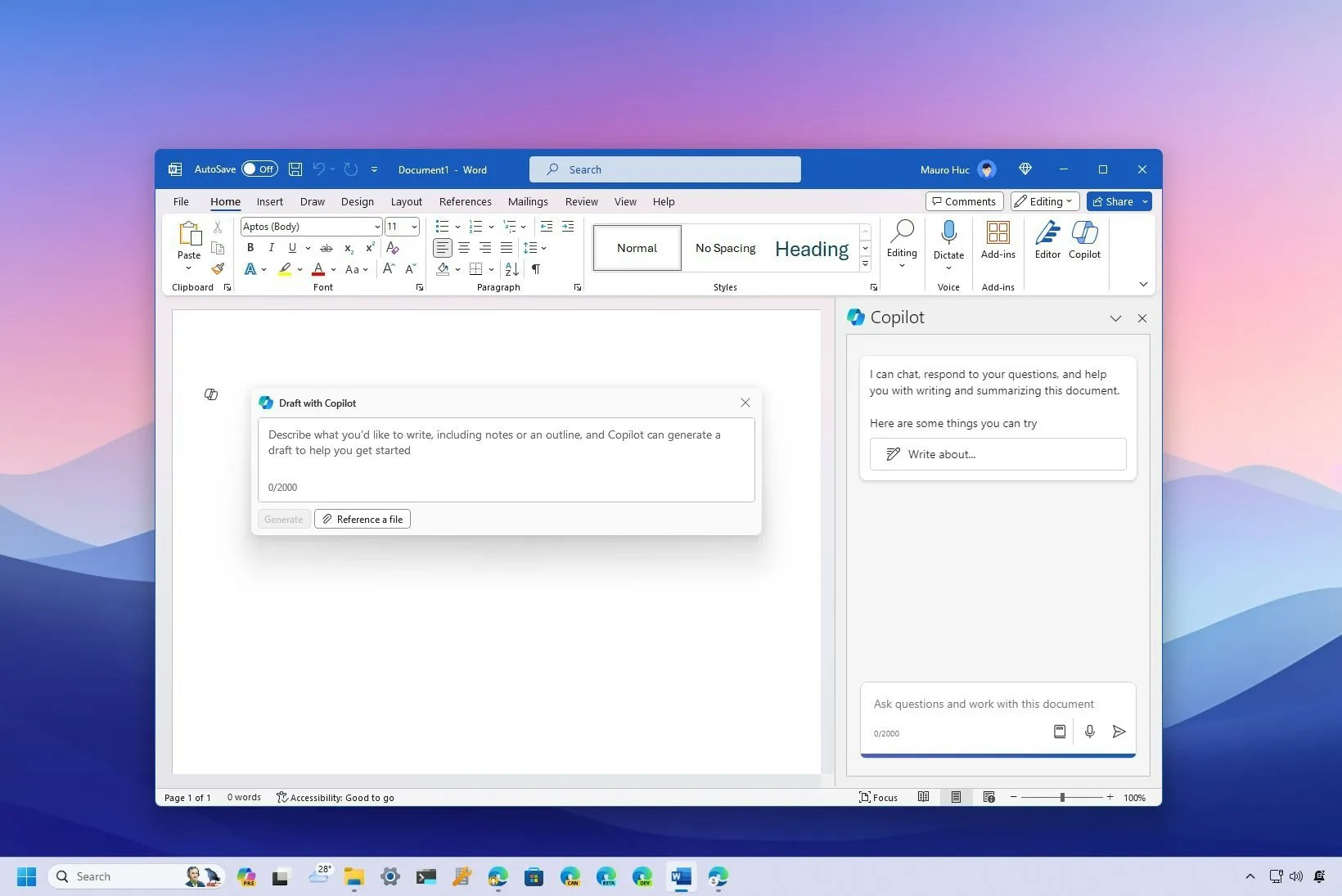Toggle AutoSave off switch
Screen dimensions: 1342x896
(x=259, y=169)
